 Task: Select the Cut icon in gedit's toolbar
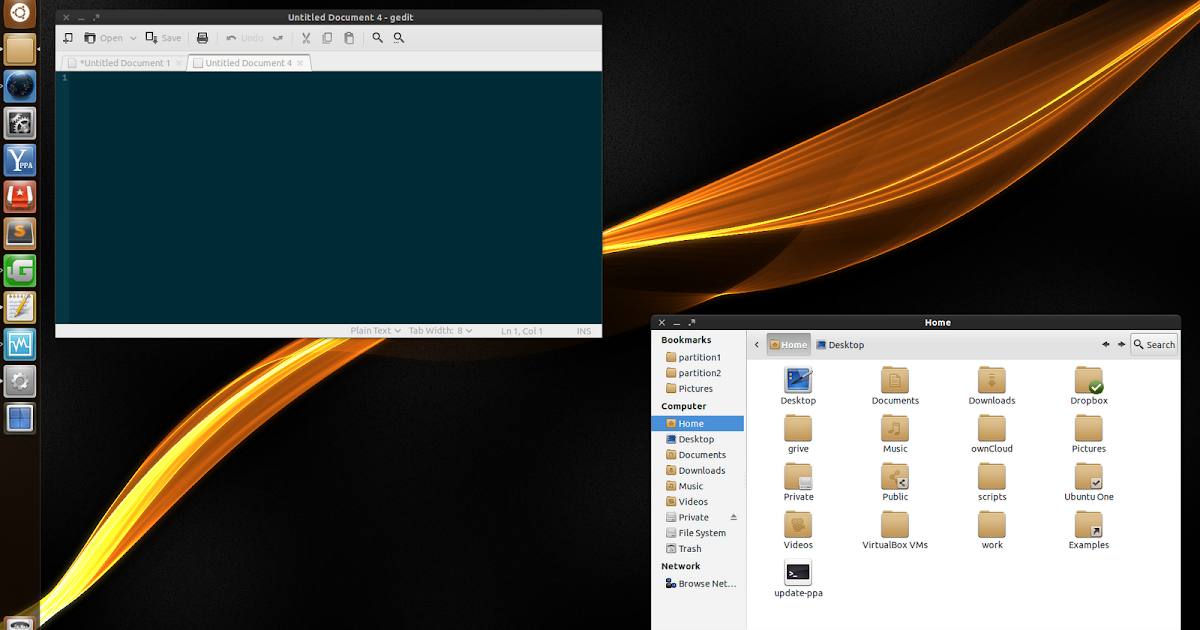(305, 37)
